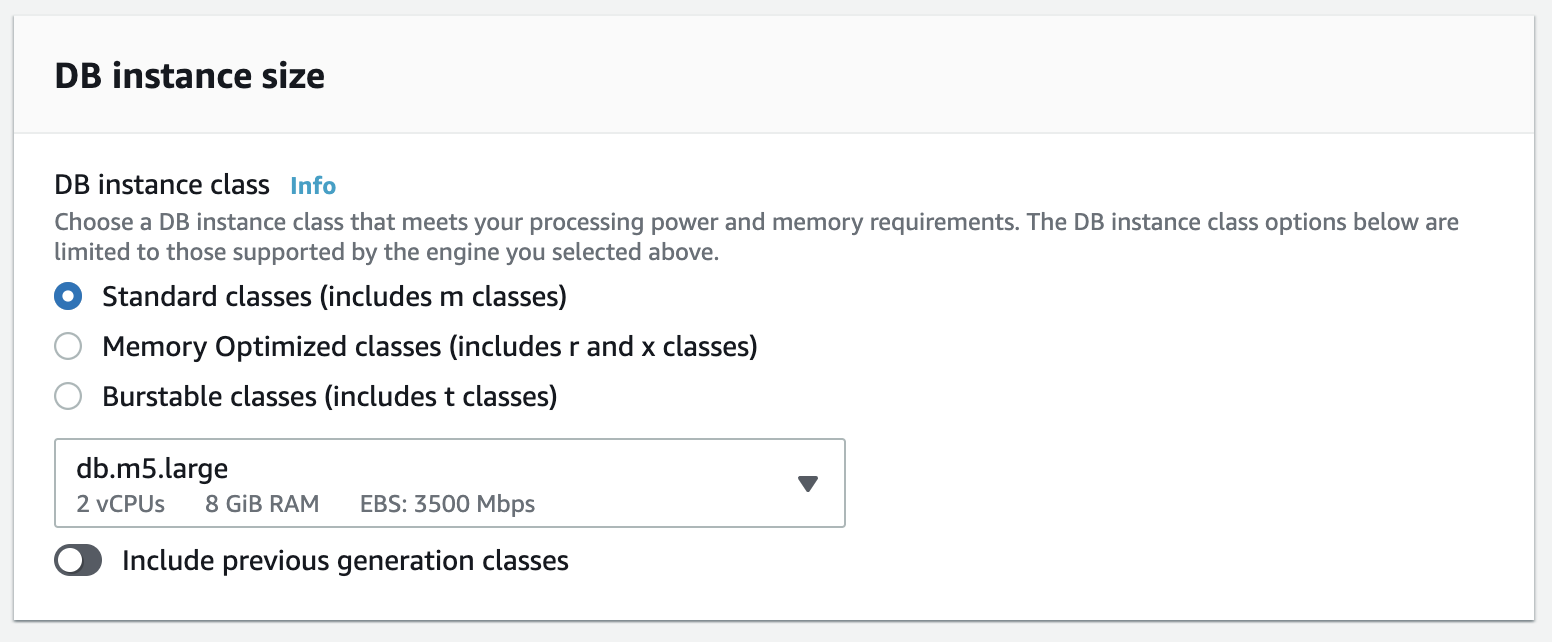Click the DB instance class heading
The width and height of the screenshot is (1552, 642).
point(162,184)
